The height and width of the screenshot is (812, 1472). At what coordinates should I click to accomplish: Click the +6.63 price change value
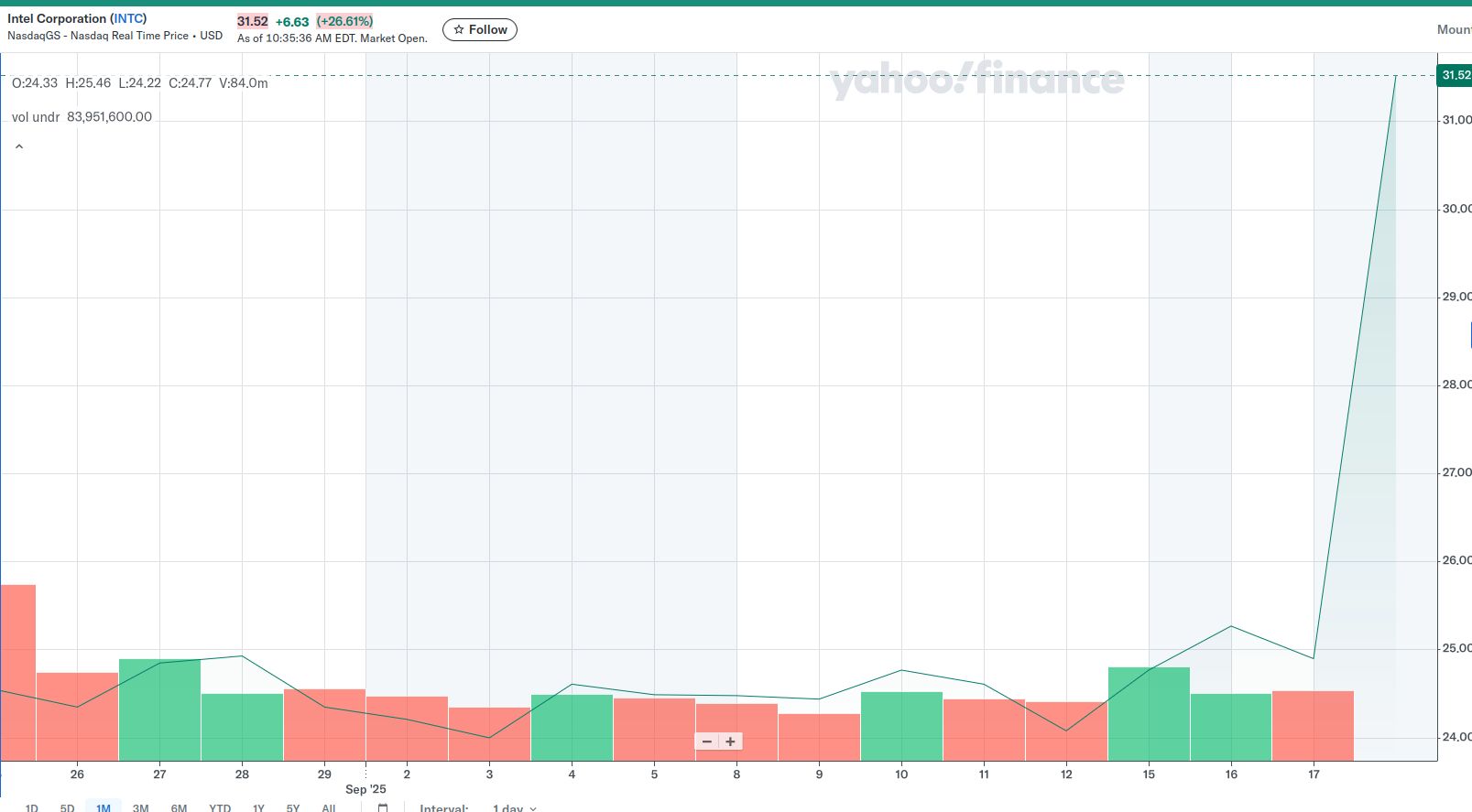coord(292,22)
